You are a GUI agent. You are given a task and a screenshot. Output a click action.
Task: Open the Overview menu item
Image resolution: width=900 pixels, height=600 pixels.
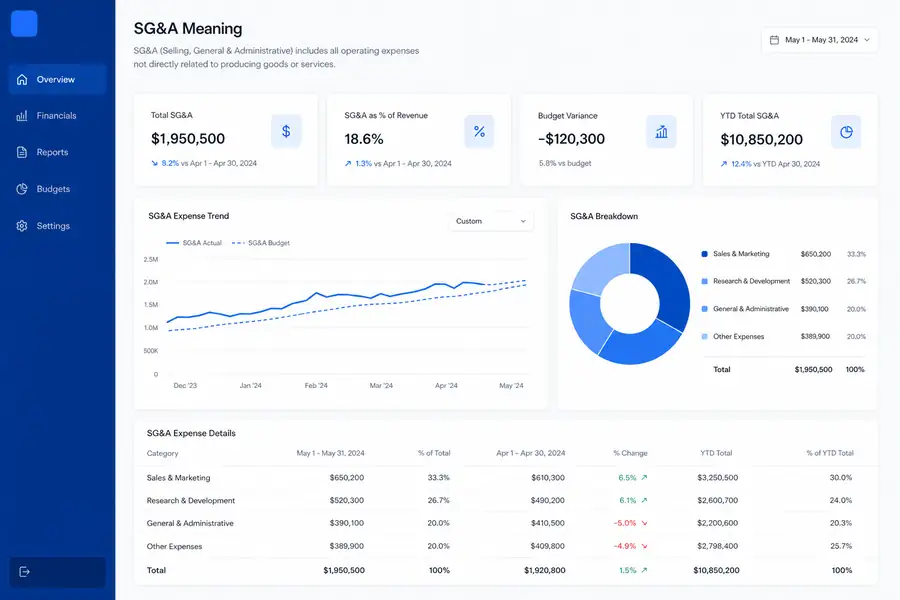point(57,79)
